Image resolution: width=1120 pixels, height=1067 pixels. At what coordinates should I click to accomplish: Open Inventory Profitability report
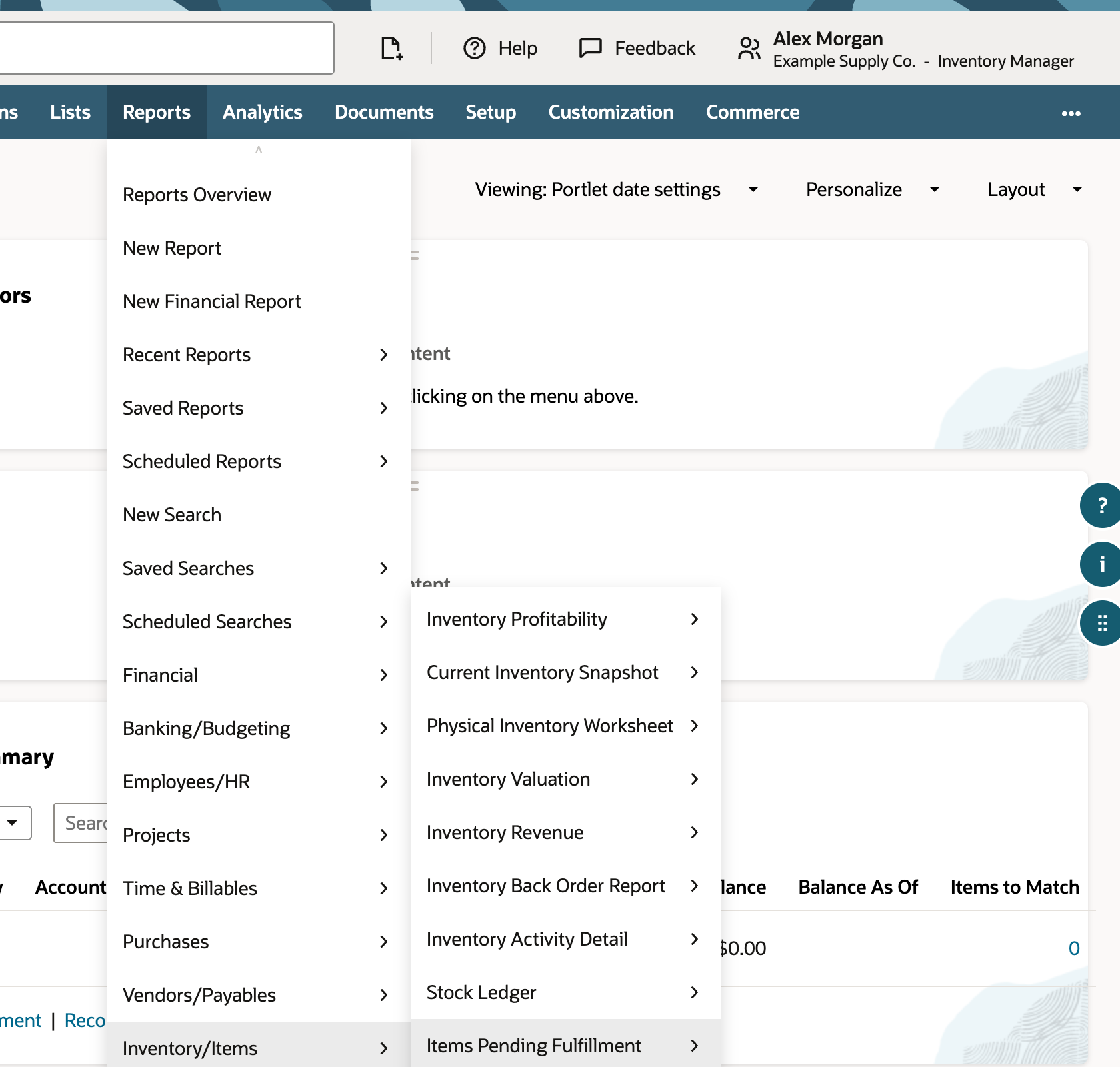565,619
